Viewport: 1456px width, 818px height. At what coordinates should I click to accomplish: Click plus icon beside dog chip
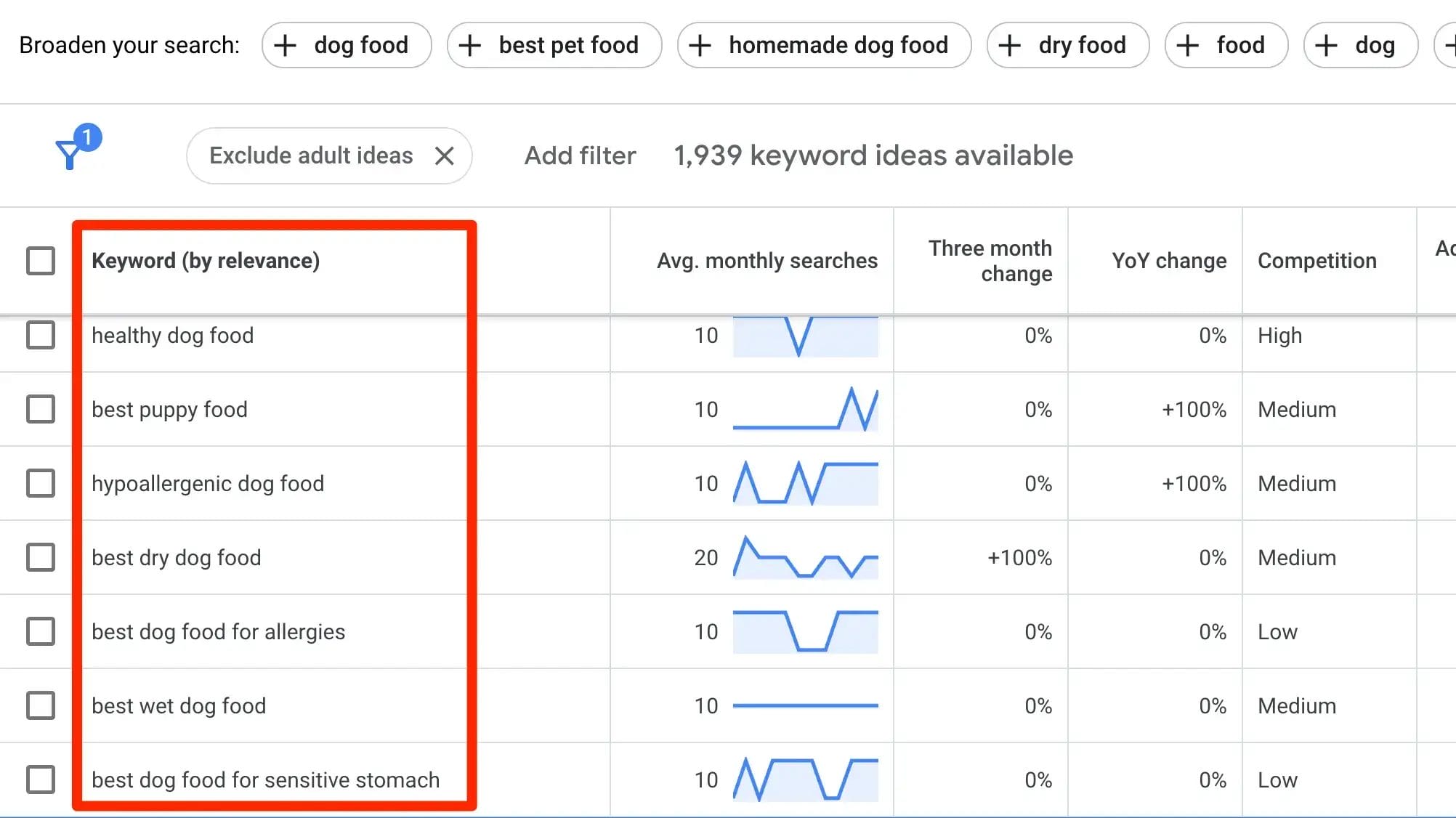coord(1326,45)
